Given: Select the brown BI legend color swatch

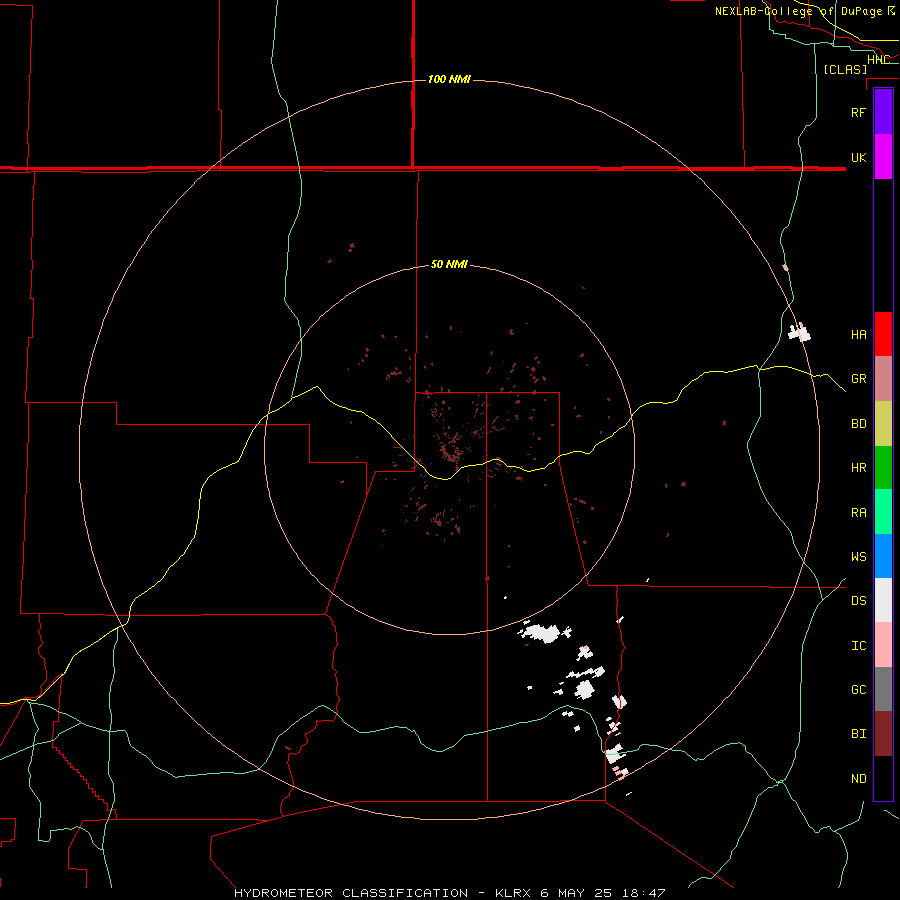Looking at the screenshot, I should [883, 734].
